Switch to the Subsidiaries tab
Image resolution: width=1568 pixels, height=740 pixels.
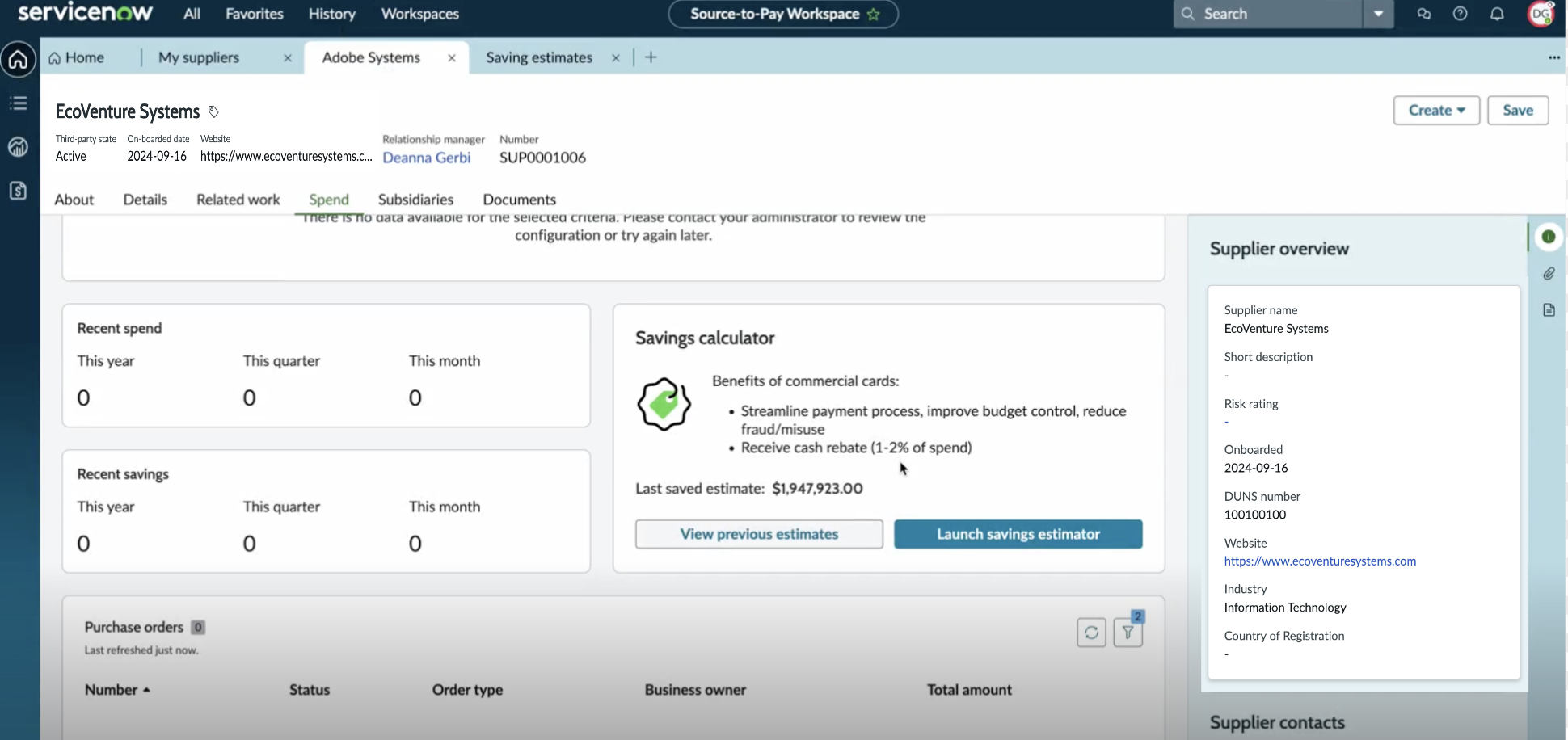[x=415, y=200]
